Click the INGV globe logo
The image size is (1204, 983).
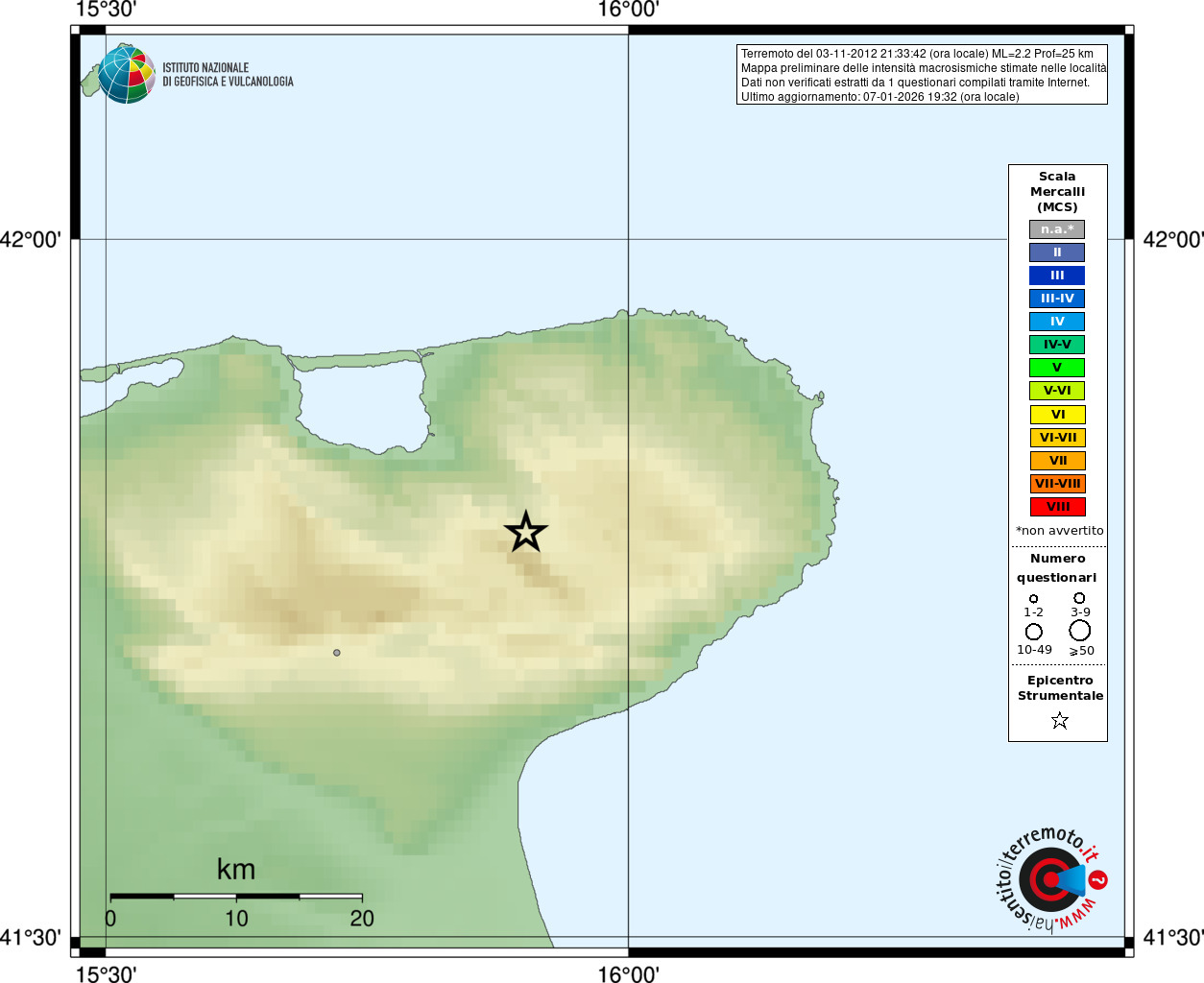point(127,74)
